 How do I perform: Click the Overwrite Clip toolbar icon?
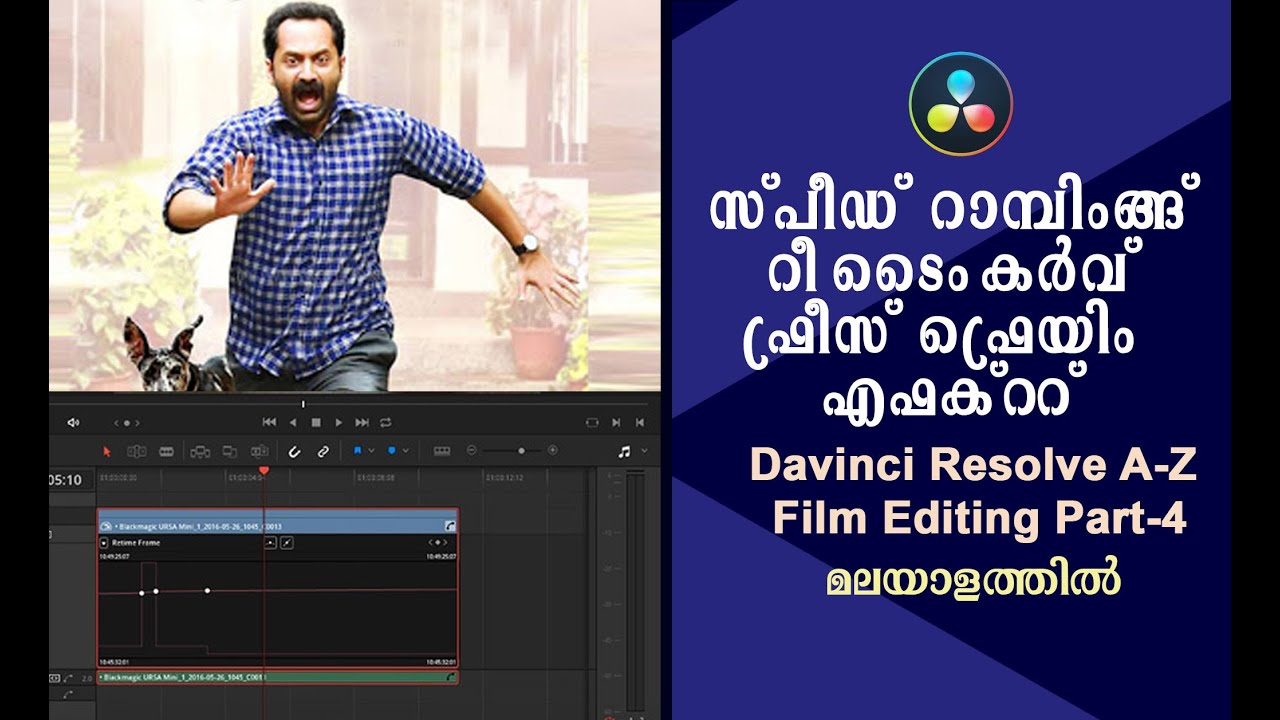point(230,451)
